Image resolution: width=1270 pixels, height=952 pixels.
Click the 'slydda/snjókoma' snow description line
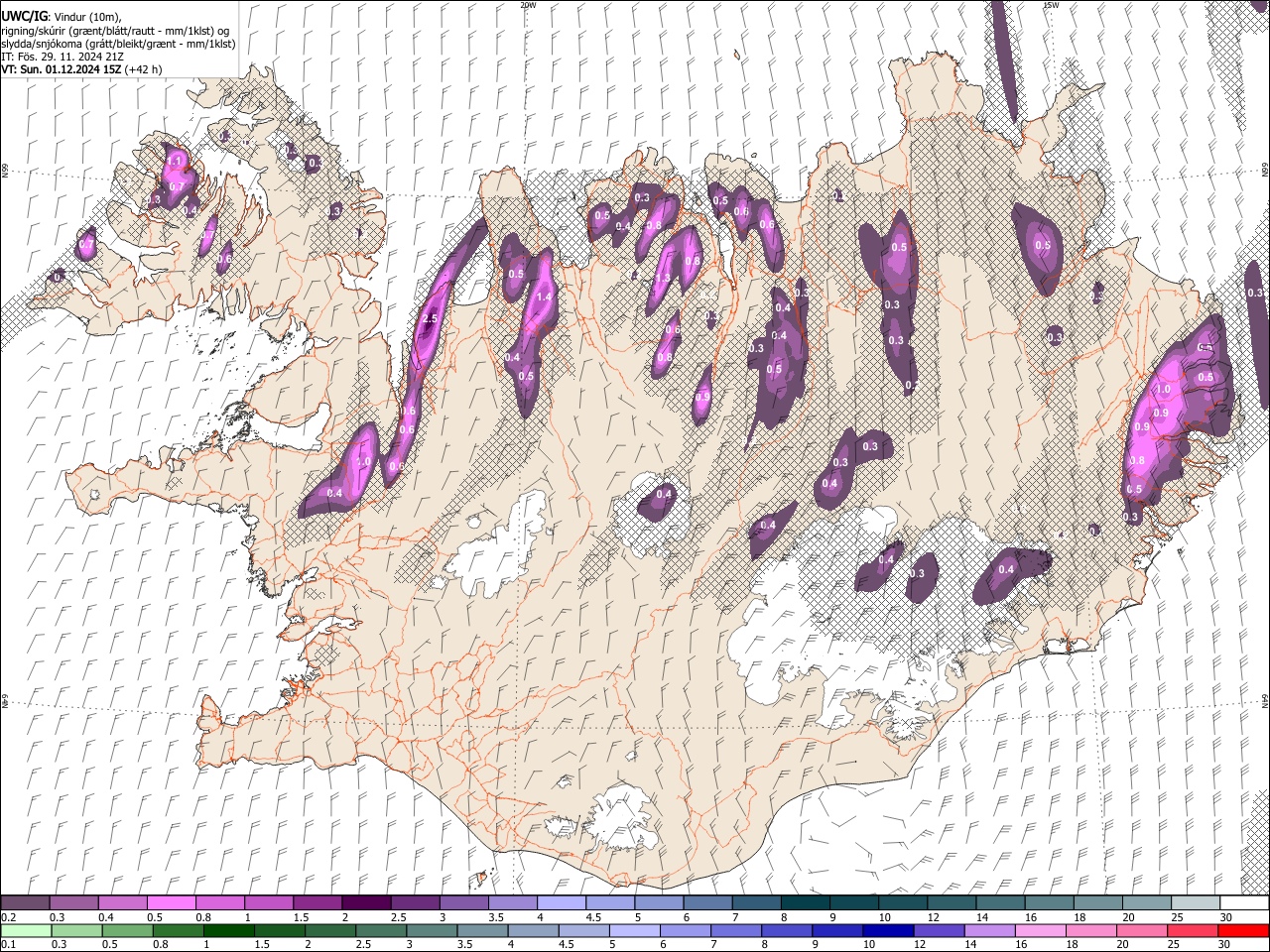(x=119, y=44)
